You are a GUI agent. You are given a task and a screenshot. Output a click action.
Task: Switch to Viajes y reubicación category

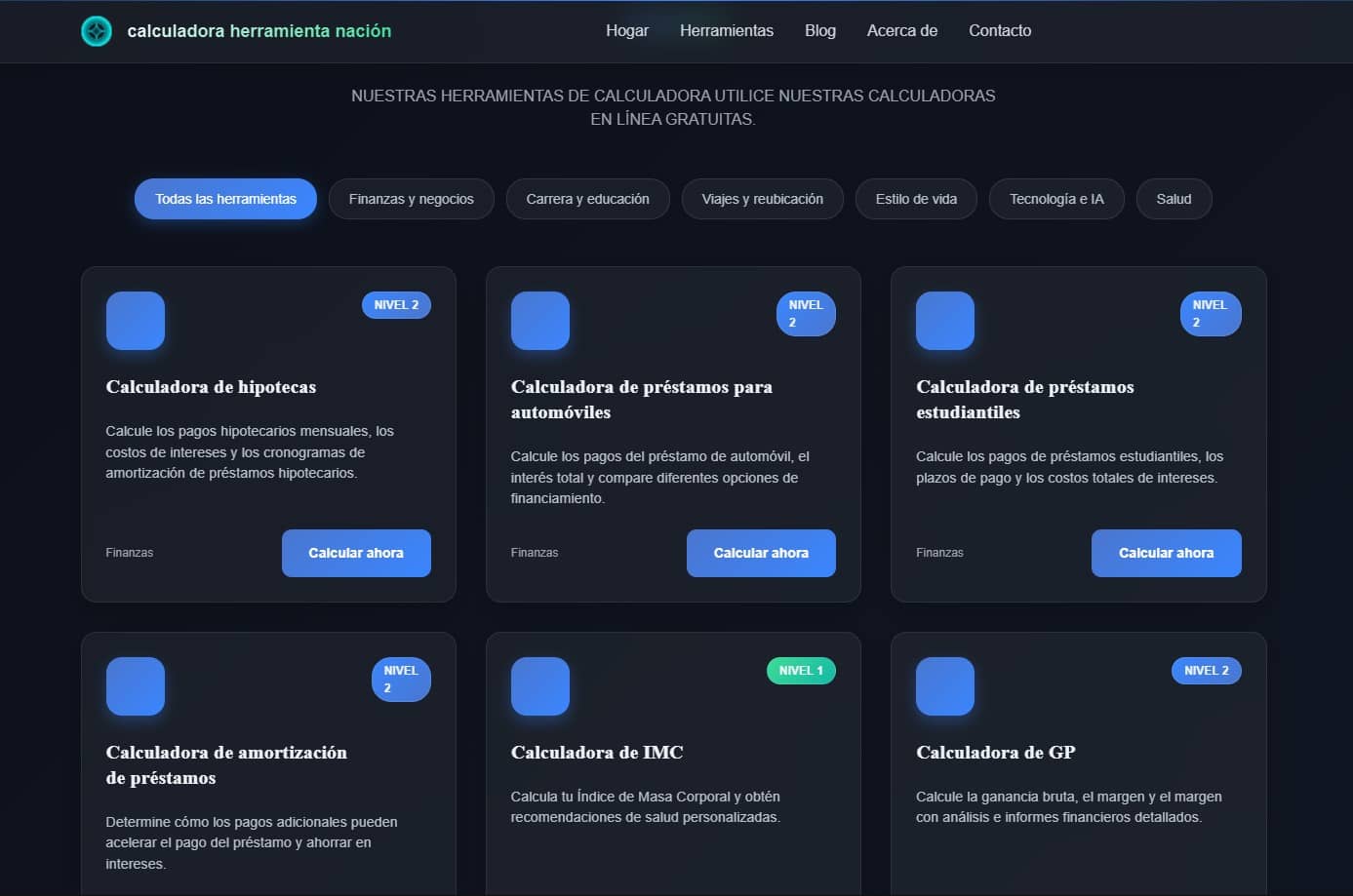point(762,199)
